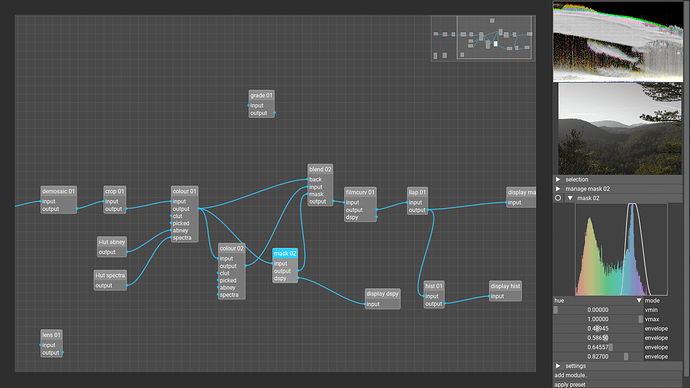Click the vmax slider

coord(598,319)
